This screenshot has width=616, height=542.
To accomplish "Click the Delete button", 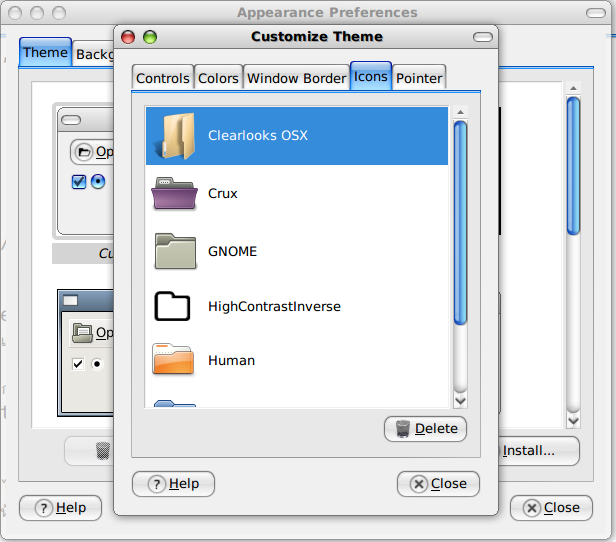I will [425, 429].
